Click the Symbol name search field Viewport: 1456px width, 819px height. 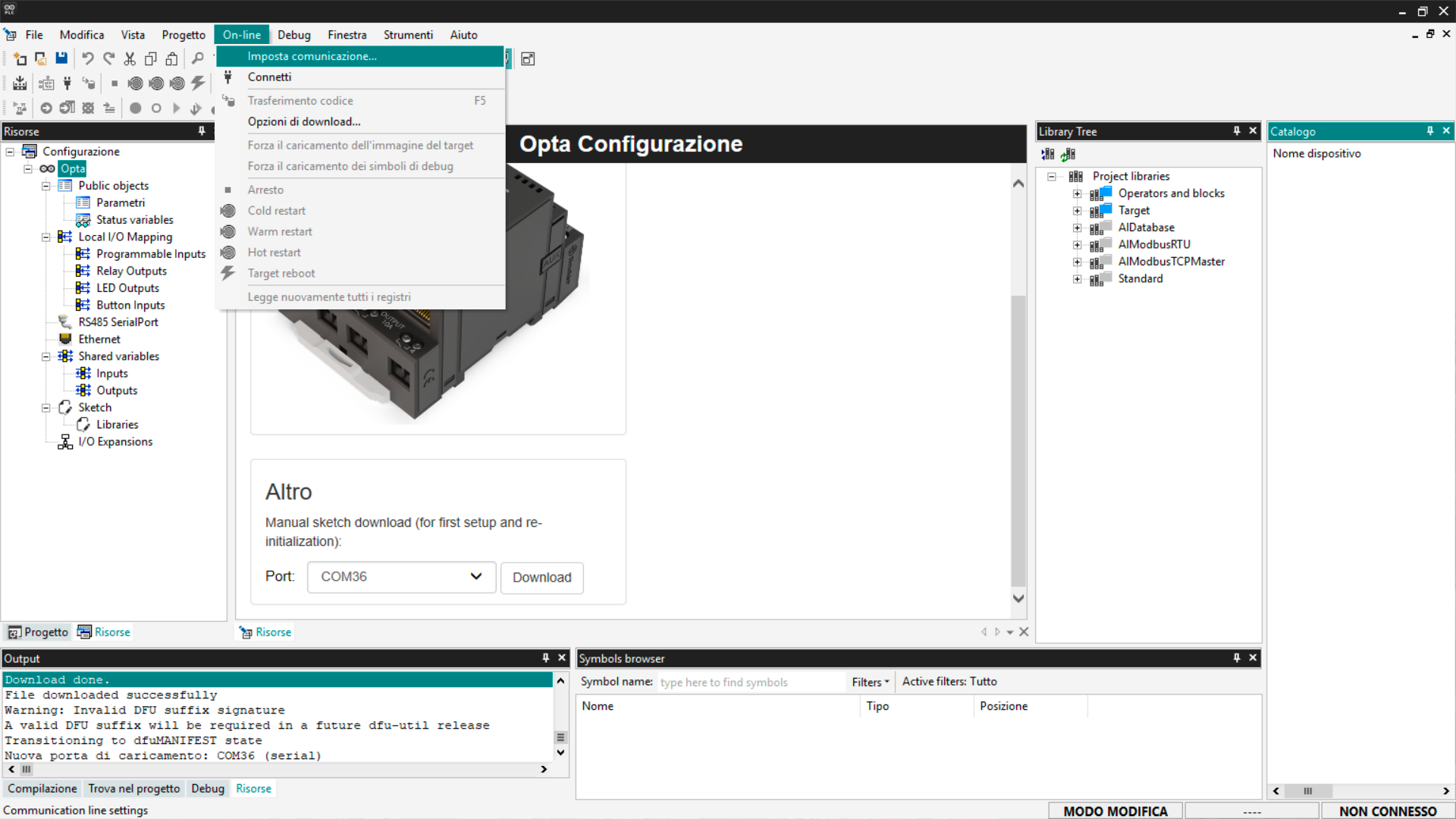pyautogui.click(x=749, y=682)
